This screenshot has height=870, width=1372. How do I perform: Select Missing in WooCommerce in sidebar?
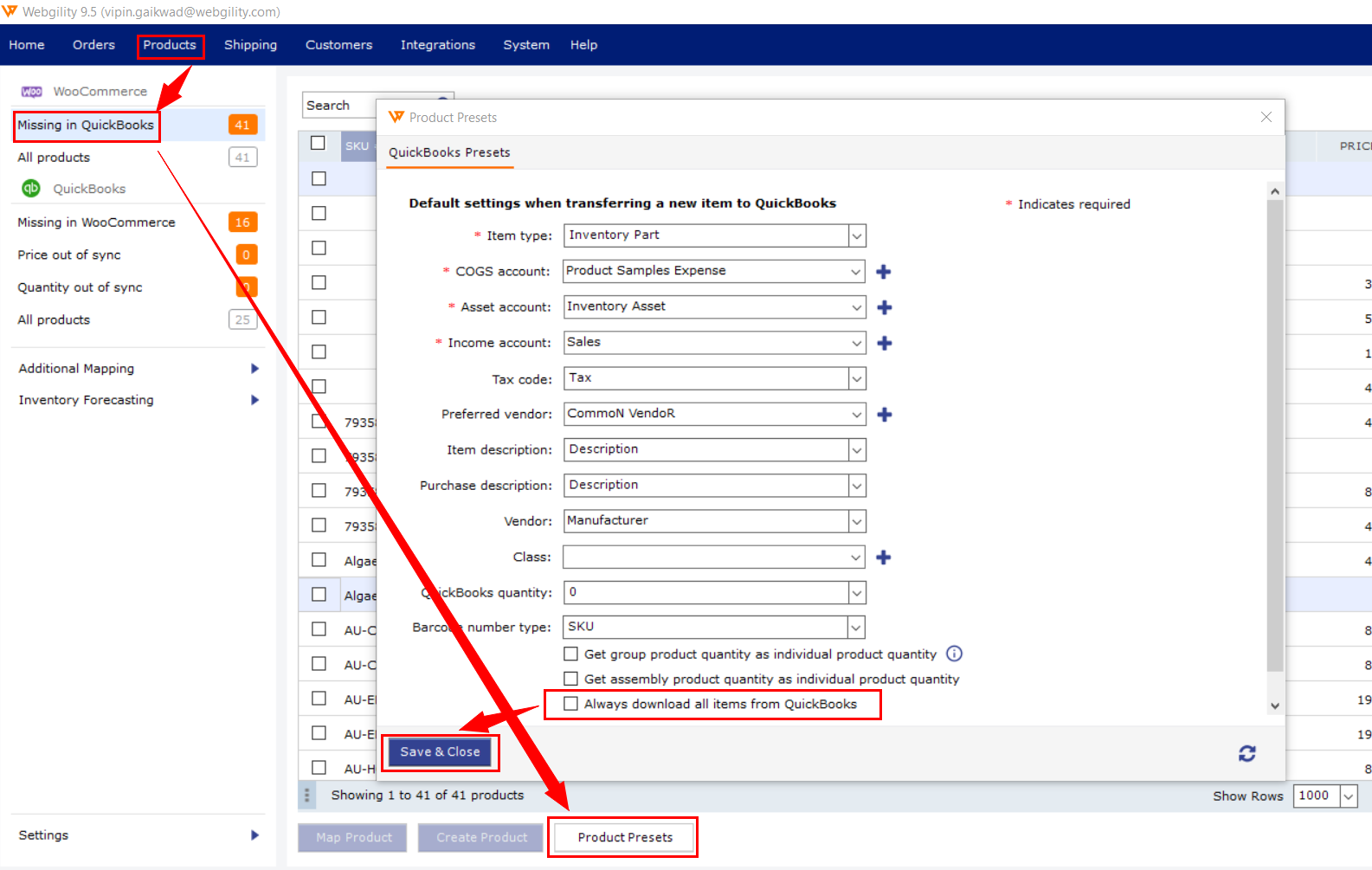pyautogui.click(x=96, y=222)
